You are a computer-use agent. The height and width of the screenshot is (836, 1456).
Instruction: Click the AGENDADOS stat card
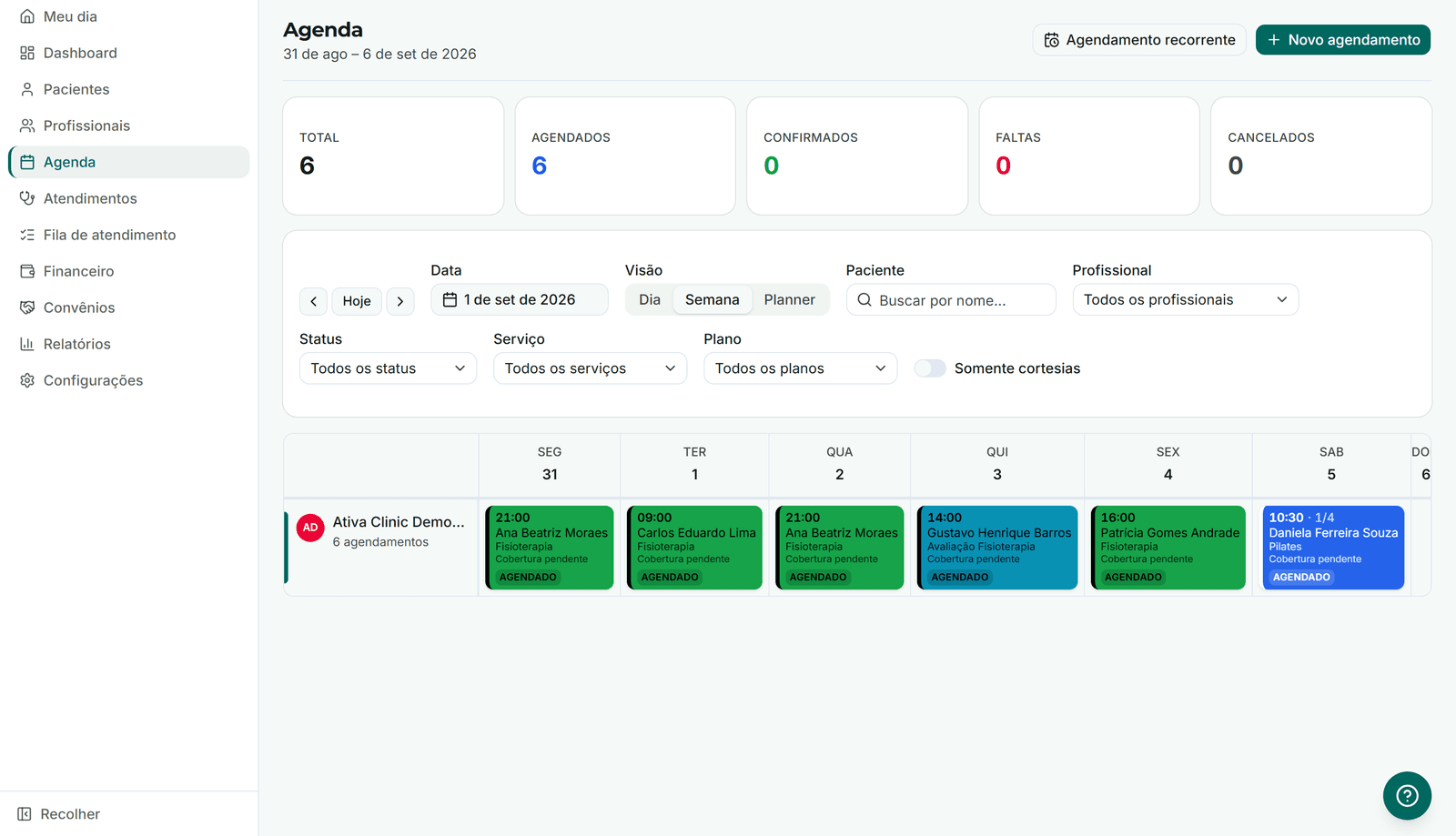click(625, 156)
